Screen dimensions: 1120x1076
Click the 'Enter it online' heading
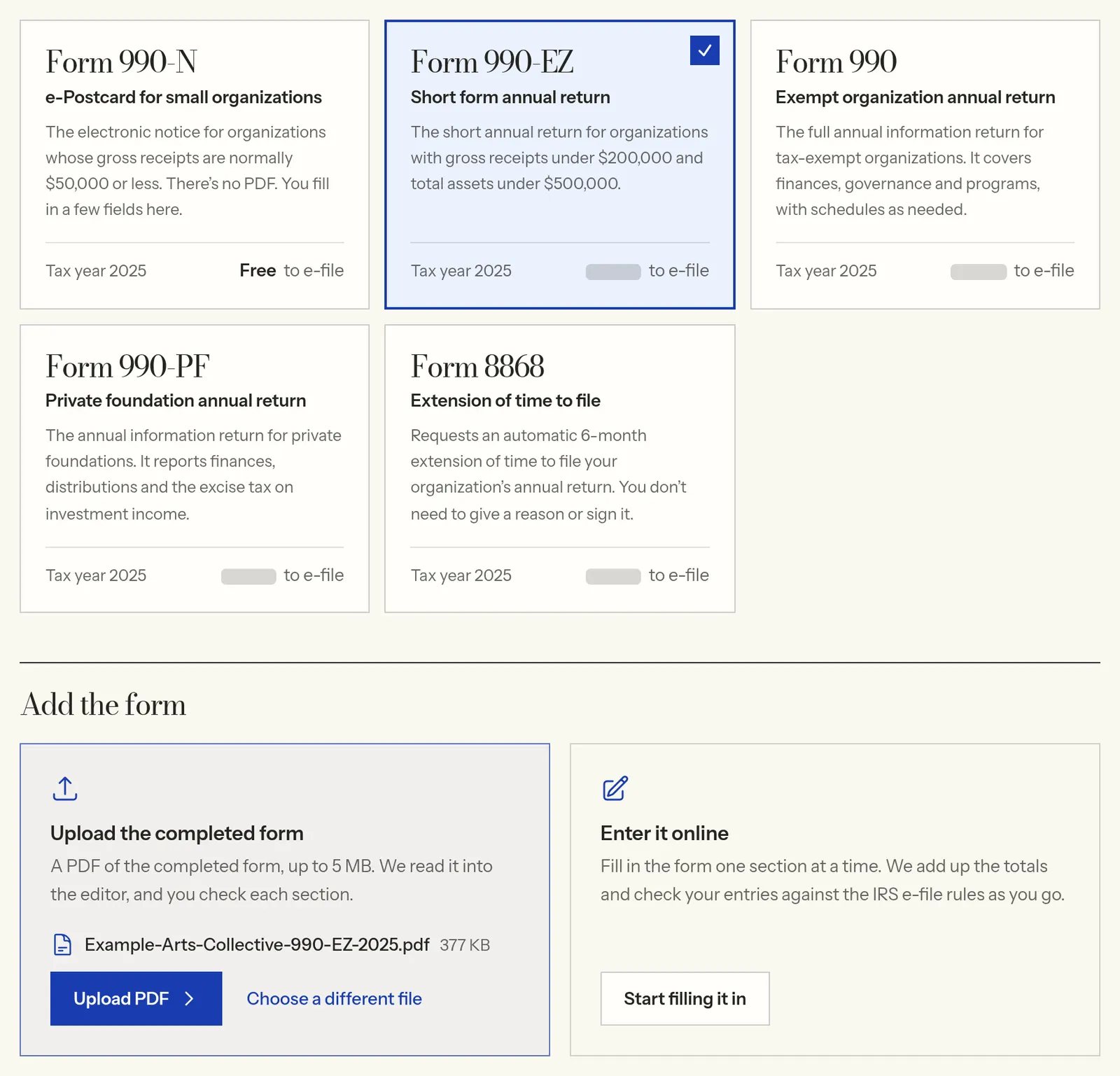(x=664, y=833)
